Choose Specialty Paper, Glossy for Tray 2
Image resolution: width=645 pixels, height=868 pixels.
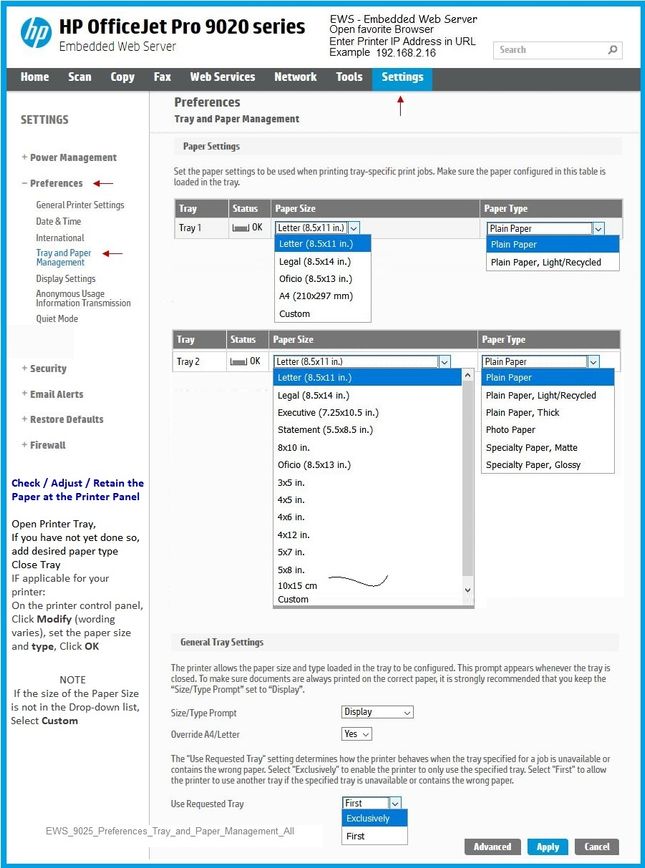[x=548, y=464]
